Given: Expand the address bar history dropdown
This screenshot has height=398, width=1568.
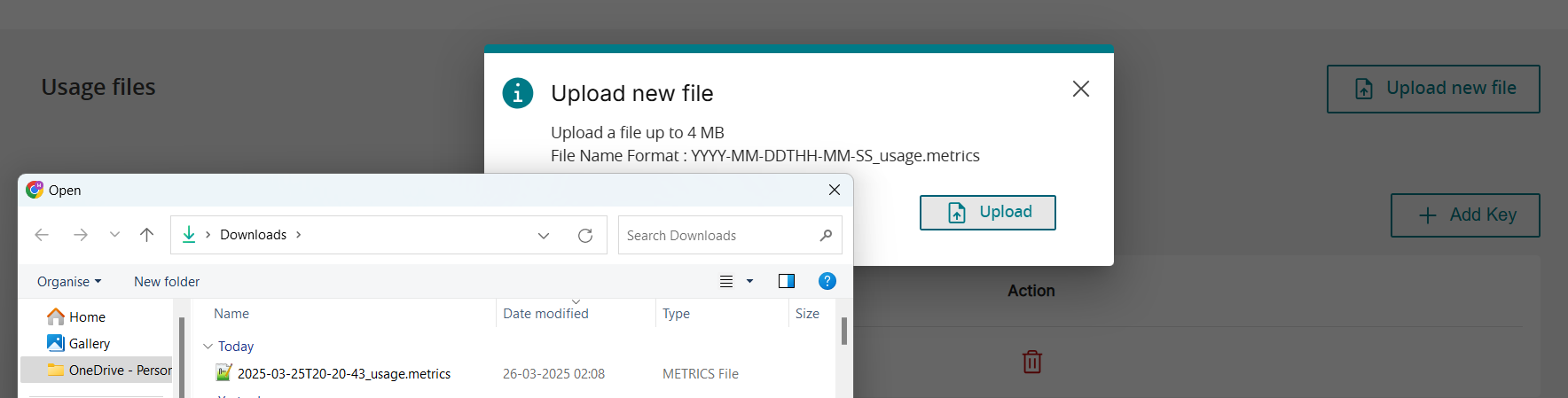Looking at the screenshot, I should pos(544,236).
